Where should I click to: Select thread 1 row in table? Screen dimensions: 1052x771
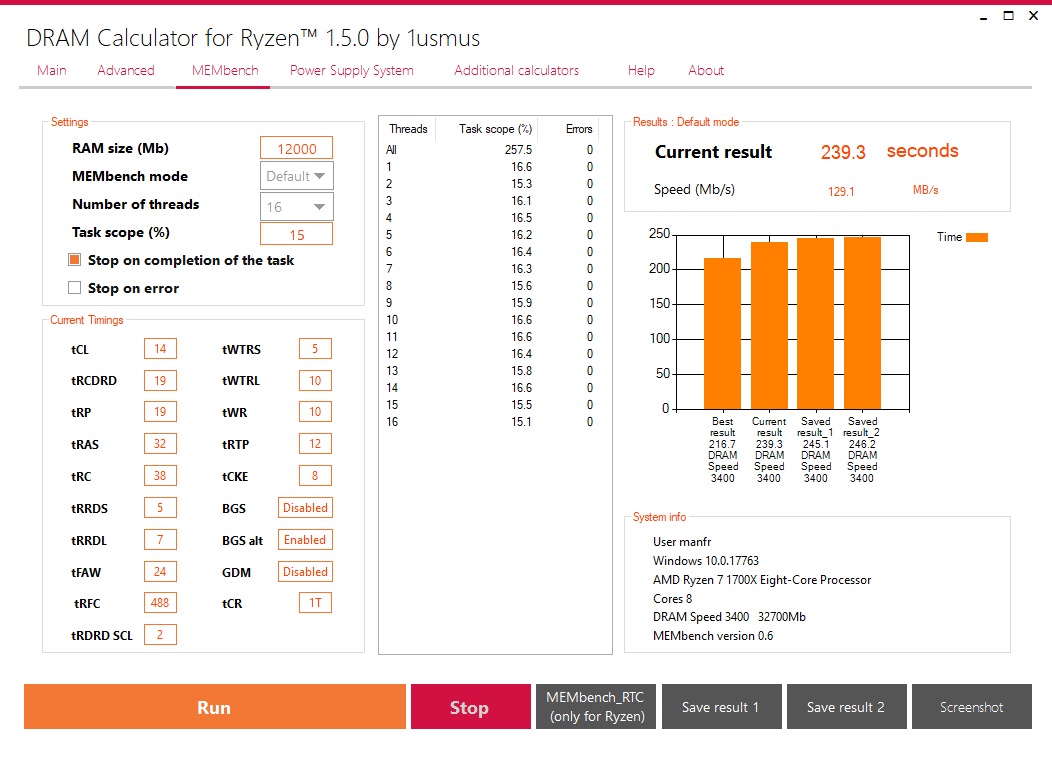(x=491, y=167)
